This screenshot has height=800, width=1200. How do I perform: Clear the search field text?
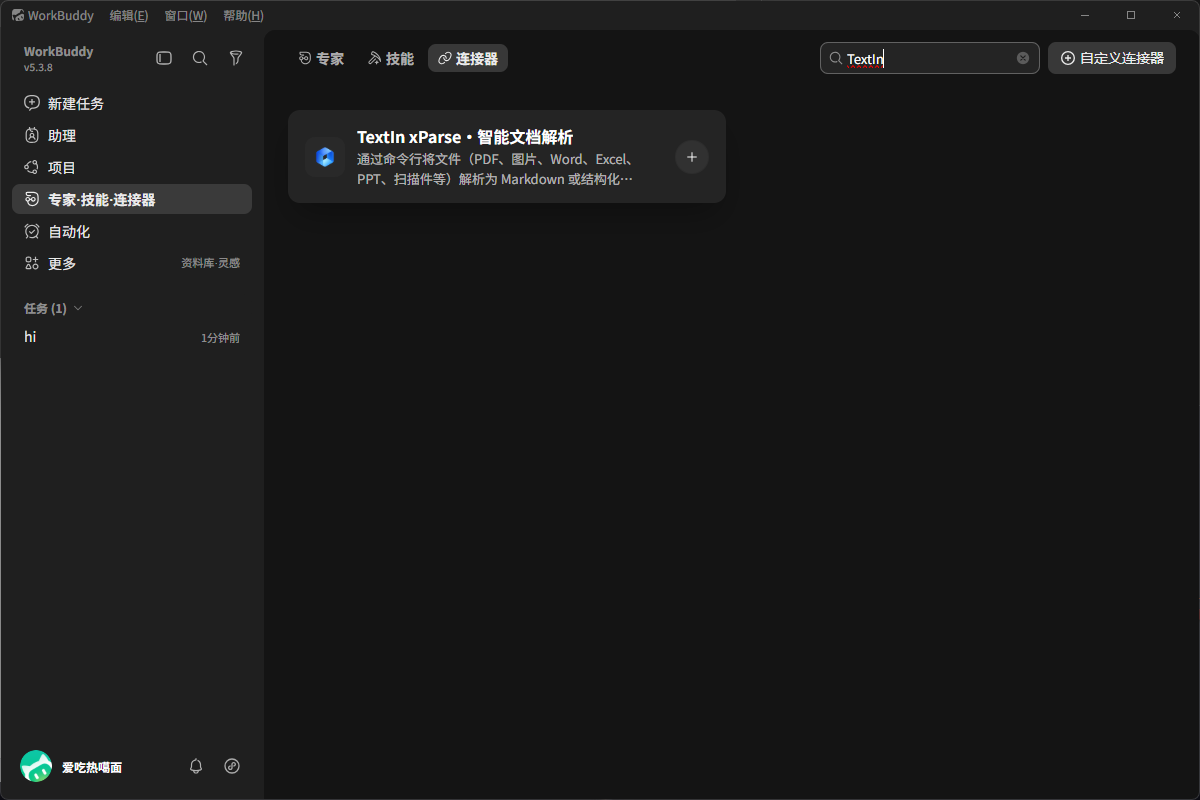(x=1023, y=58)
